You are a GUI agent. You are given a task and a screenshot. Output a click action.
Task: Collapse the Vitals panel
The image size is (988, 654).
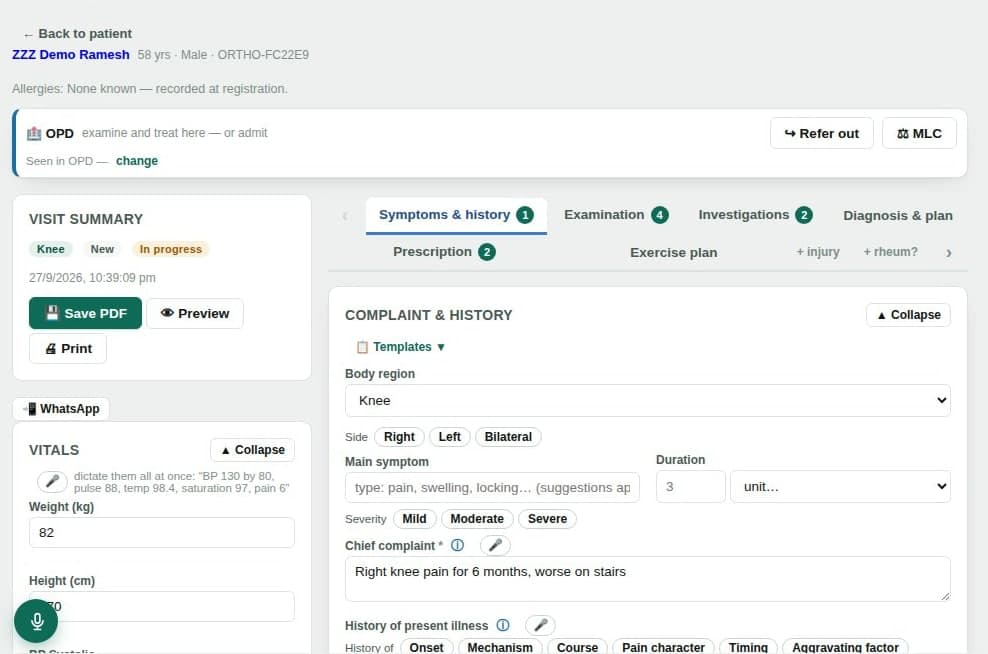[253, 450]
